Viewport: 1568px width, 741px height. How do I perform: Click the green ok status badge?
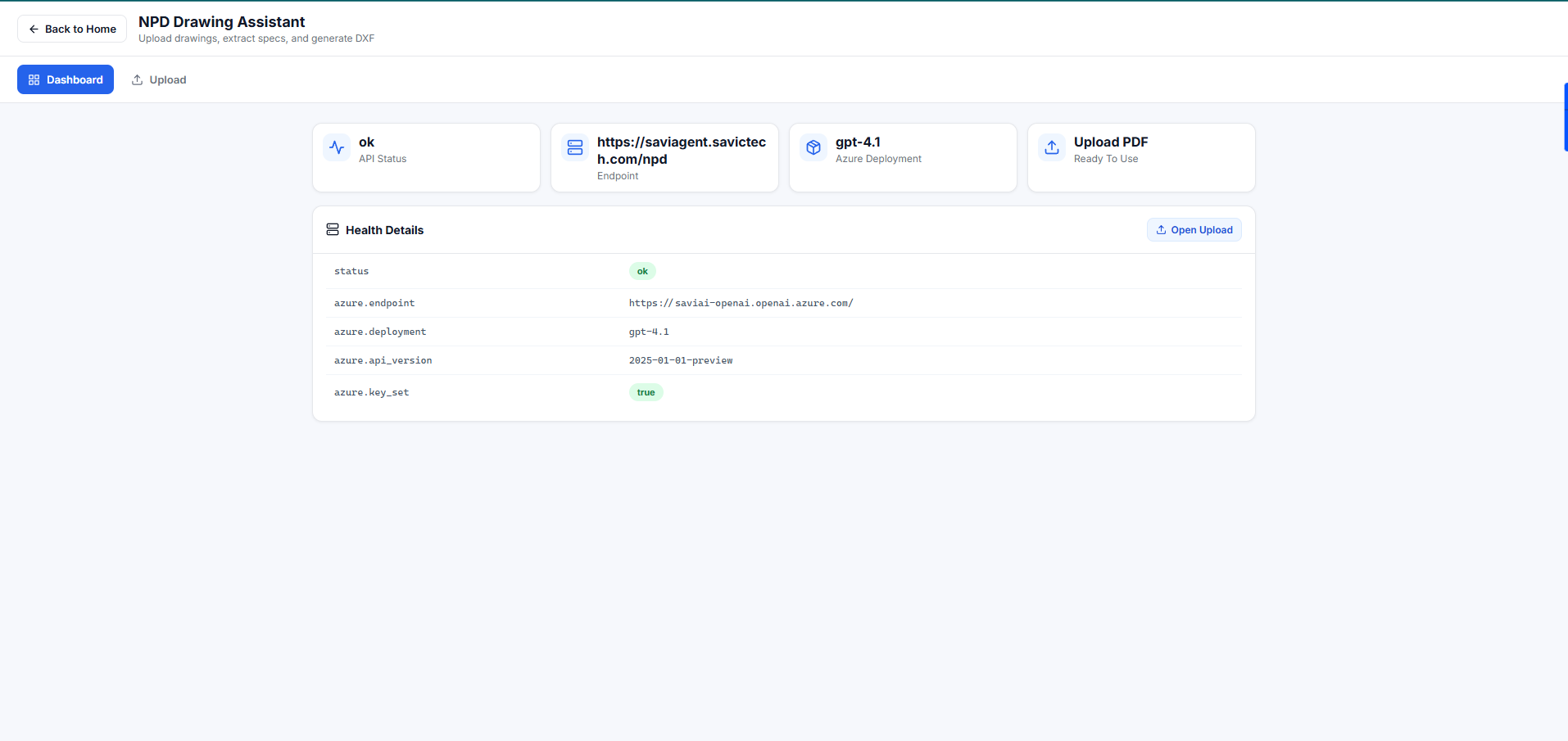(x=642, y=271)
